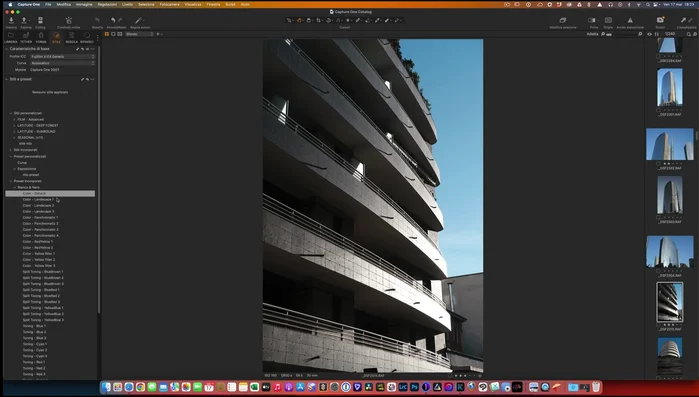Open the Tether tool tab
Viewport: 699px width, 397px height.
(x=26, y=37)
